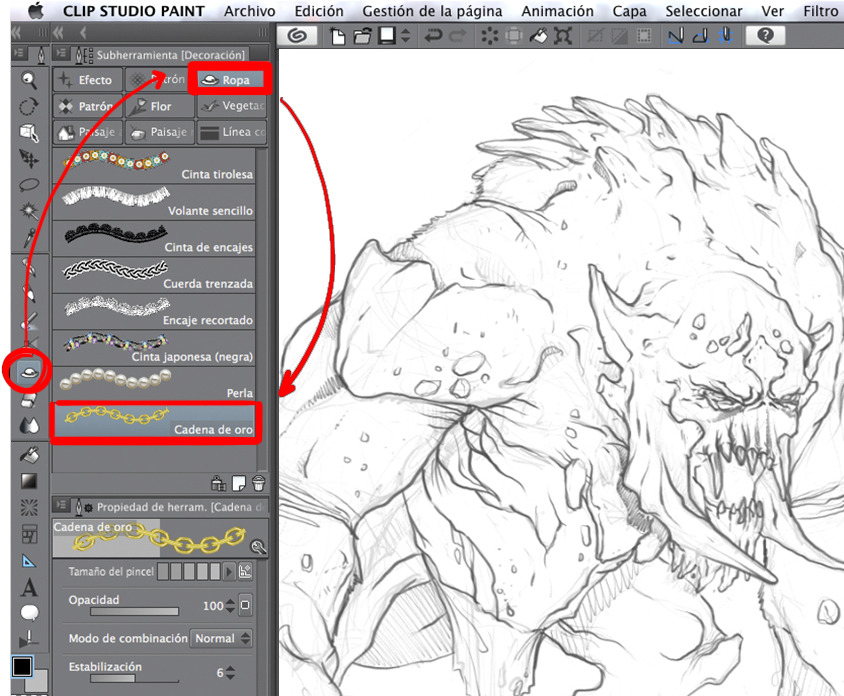
Task: Select the Rotate view tool
Action: point(29,106)
